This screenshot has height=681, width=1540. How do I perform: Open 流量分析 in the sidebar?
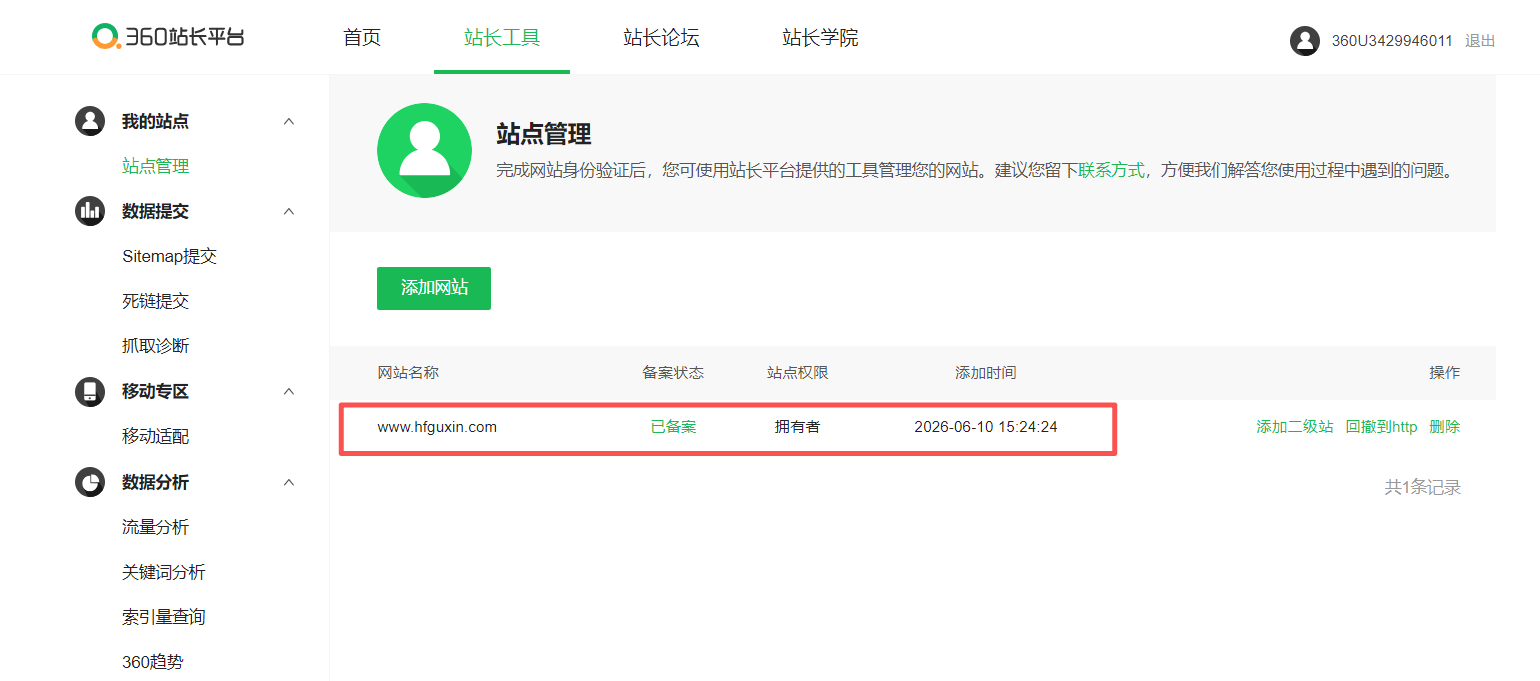click(156, 527)
